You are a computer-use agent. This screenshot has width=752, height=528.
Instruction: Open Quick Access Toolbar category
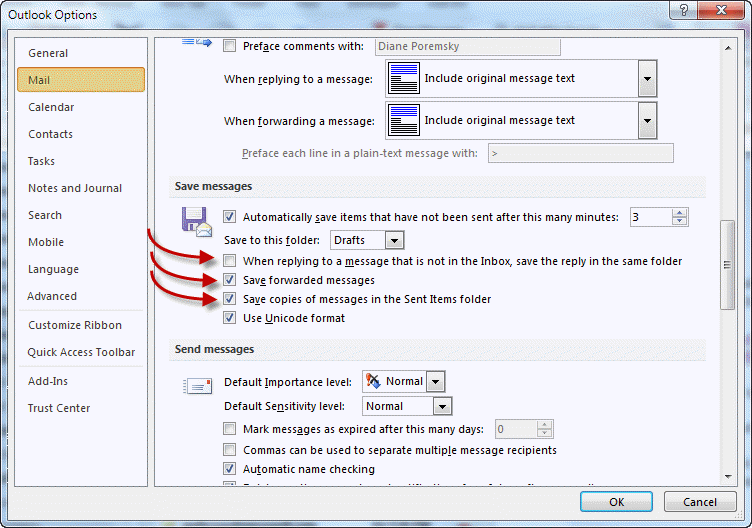click(x=81, y=352)
